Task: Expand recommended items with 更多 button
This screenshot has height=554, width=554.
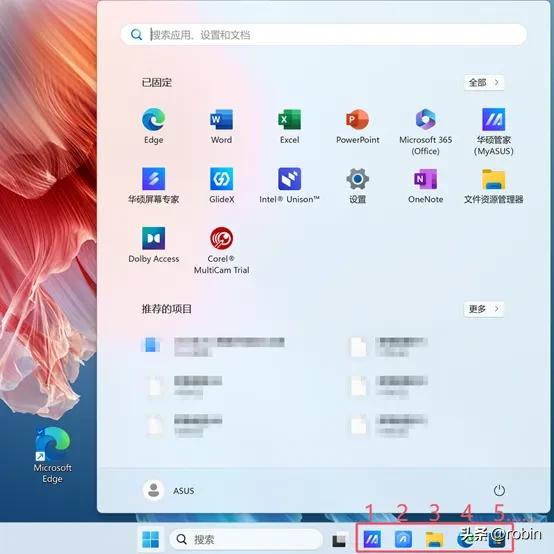Action: click(x=484, y=309)
